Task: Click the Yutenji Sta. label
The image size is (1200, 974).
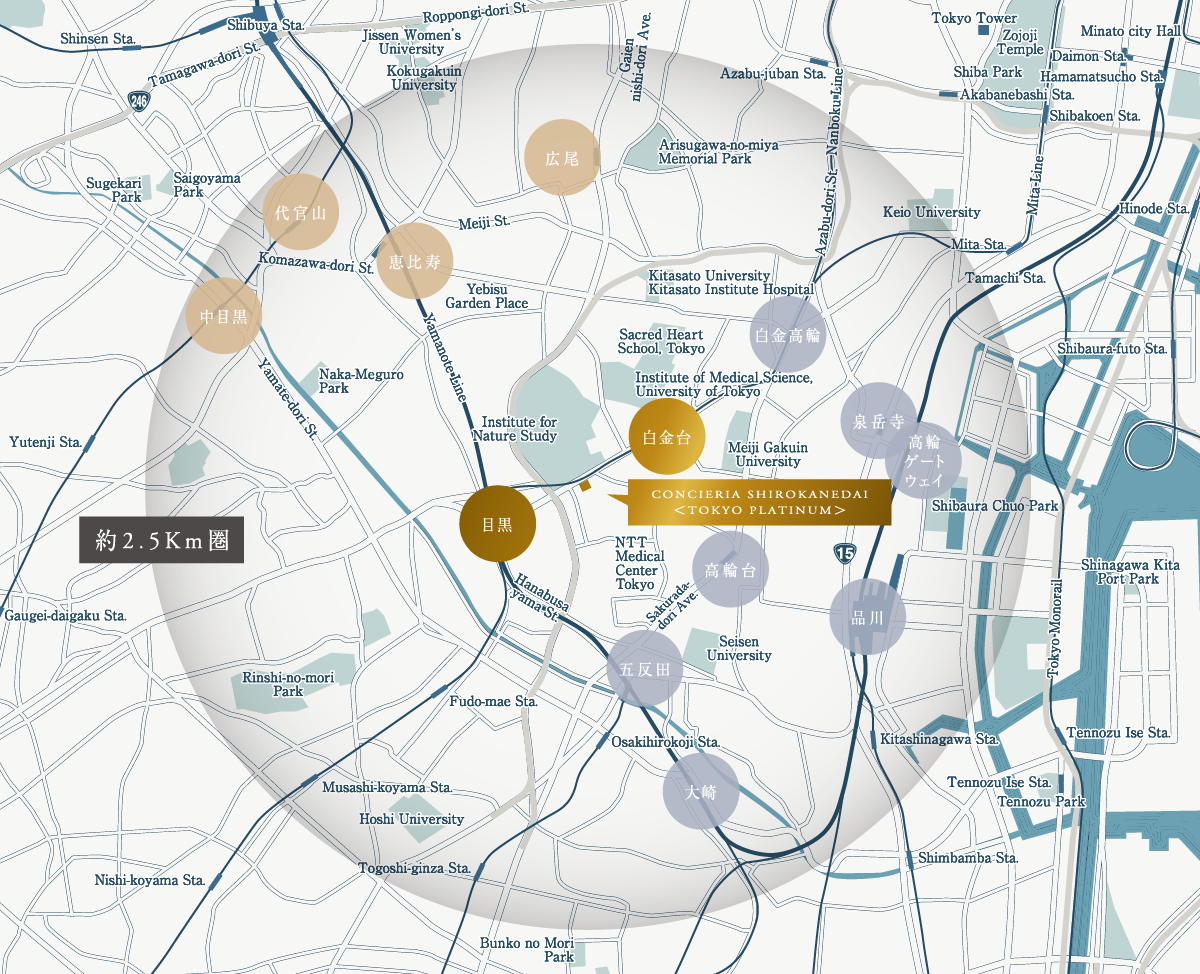Action: (x=45, y=441)
